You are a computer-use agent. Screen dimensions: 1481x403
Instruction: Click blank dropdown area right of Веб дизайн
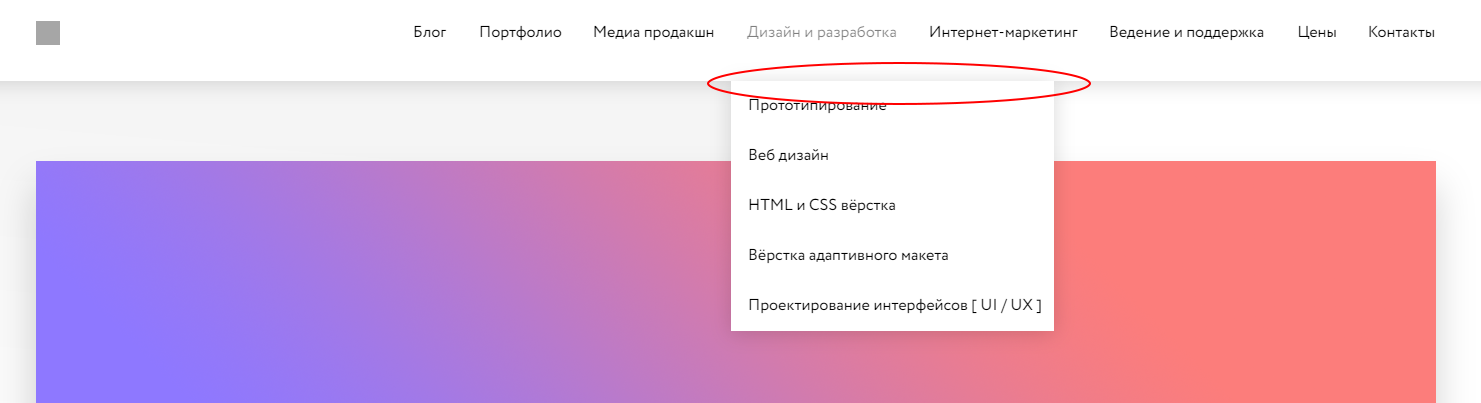pos(950,155)
